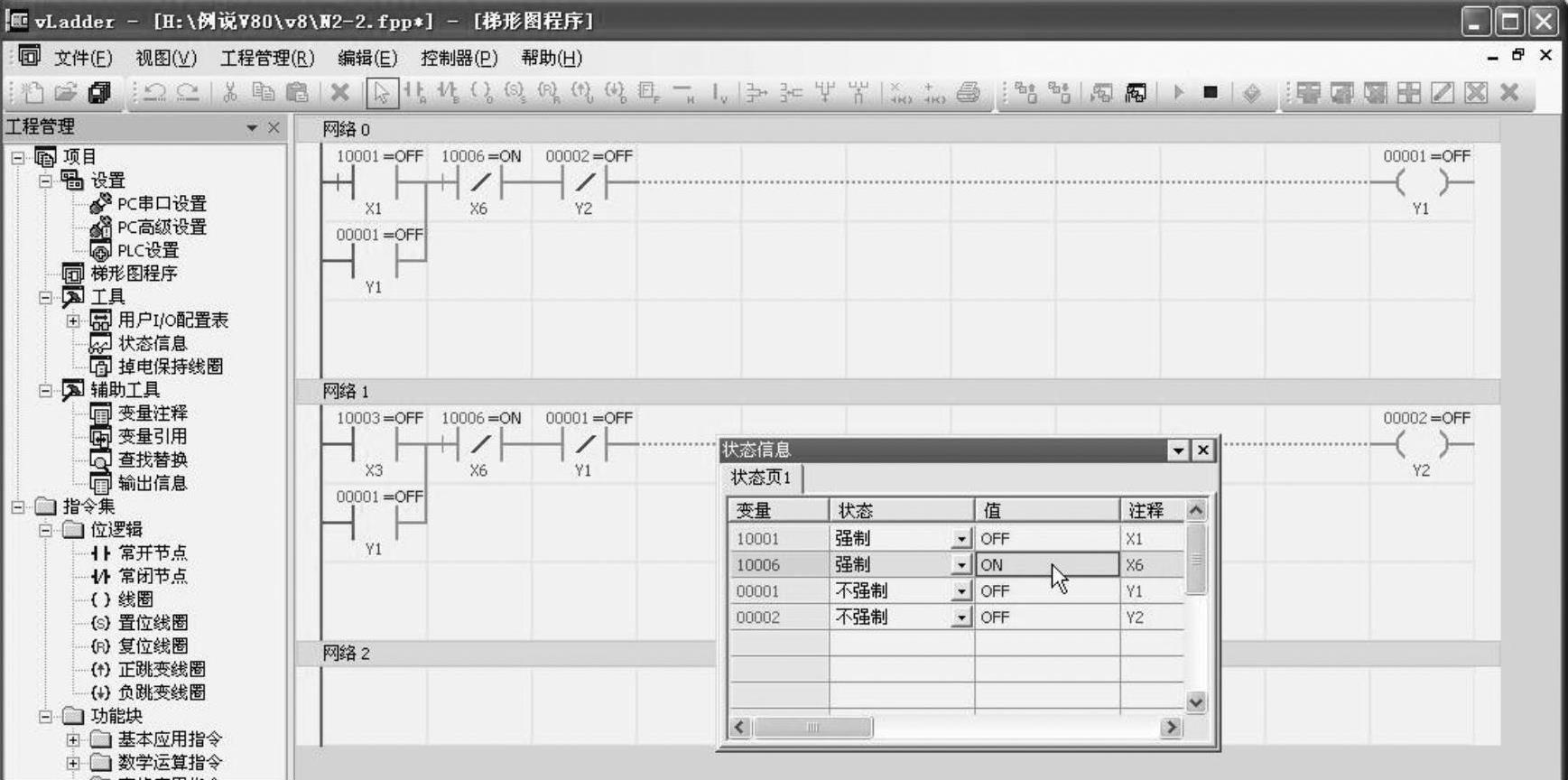Close the 工程管理 panel
Viewport: 1568px width, 780px height.
(274, 128)
